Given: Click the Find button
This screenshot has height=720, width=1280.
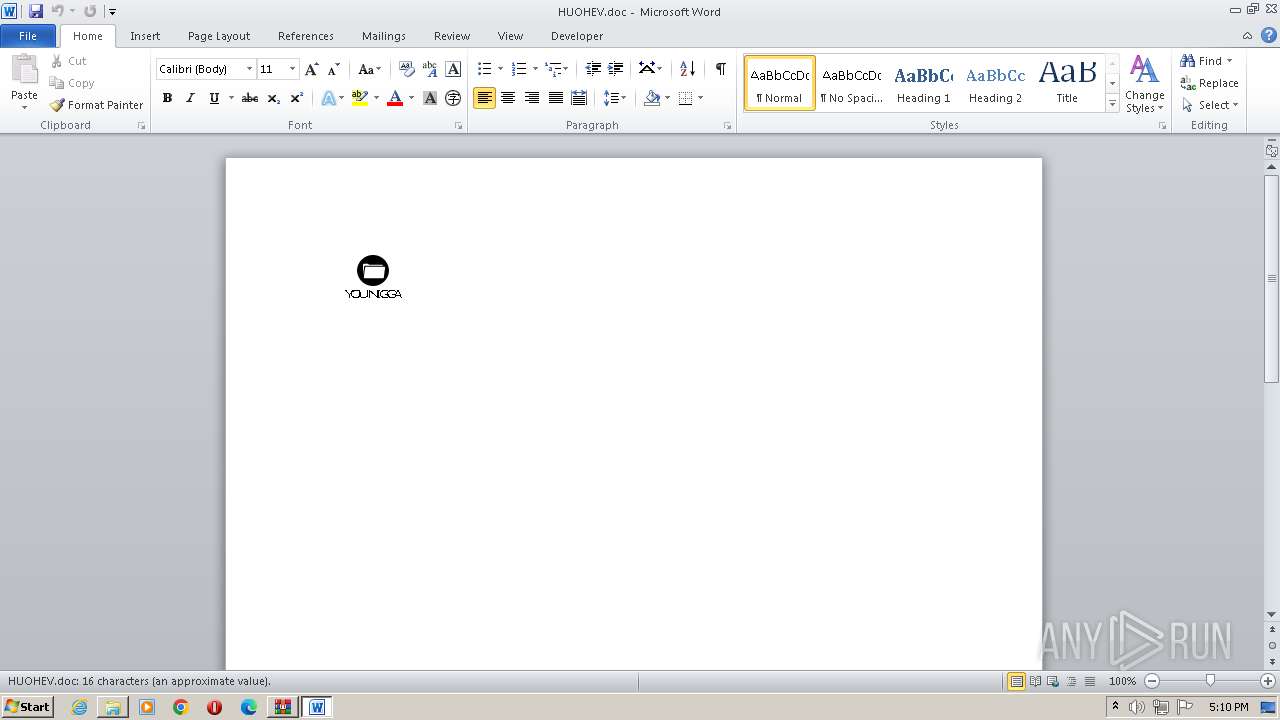Looking at the screenshot, I should 1206,61.
